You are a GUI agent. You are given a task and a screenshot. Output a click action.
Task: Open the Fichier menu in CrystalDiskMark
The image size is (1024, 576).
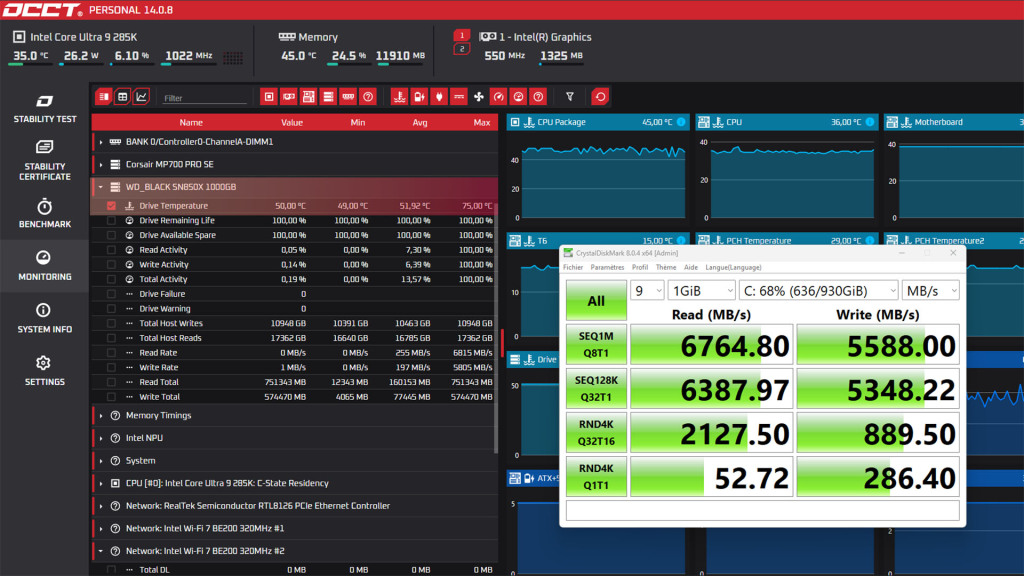[x=573, y=267]
